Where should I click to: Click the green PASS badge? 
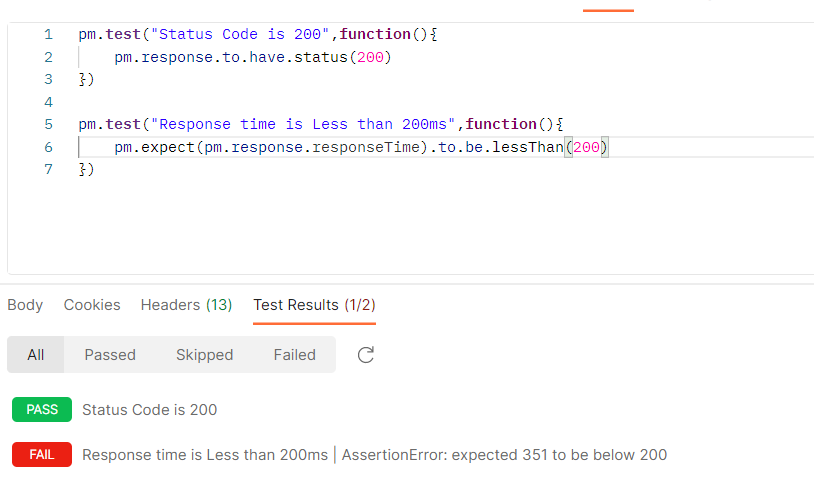pyautogui.click(x=42, y=409)
